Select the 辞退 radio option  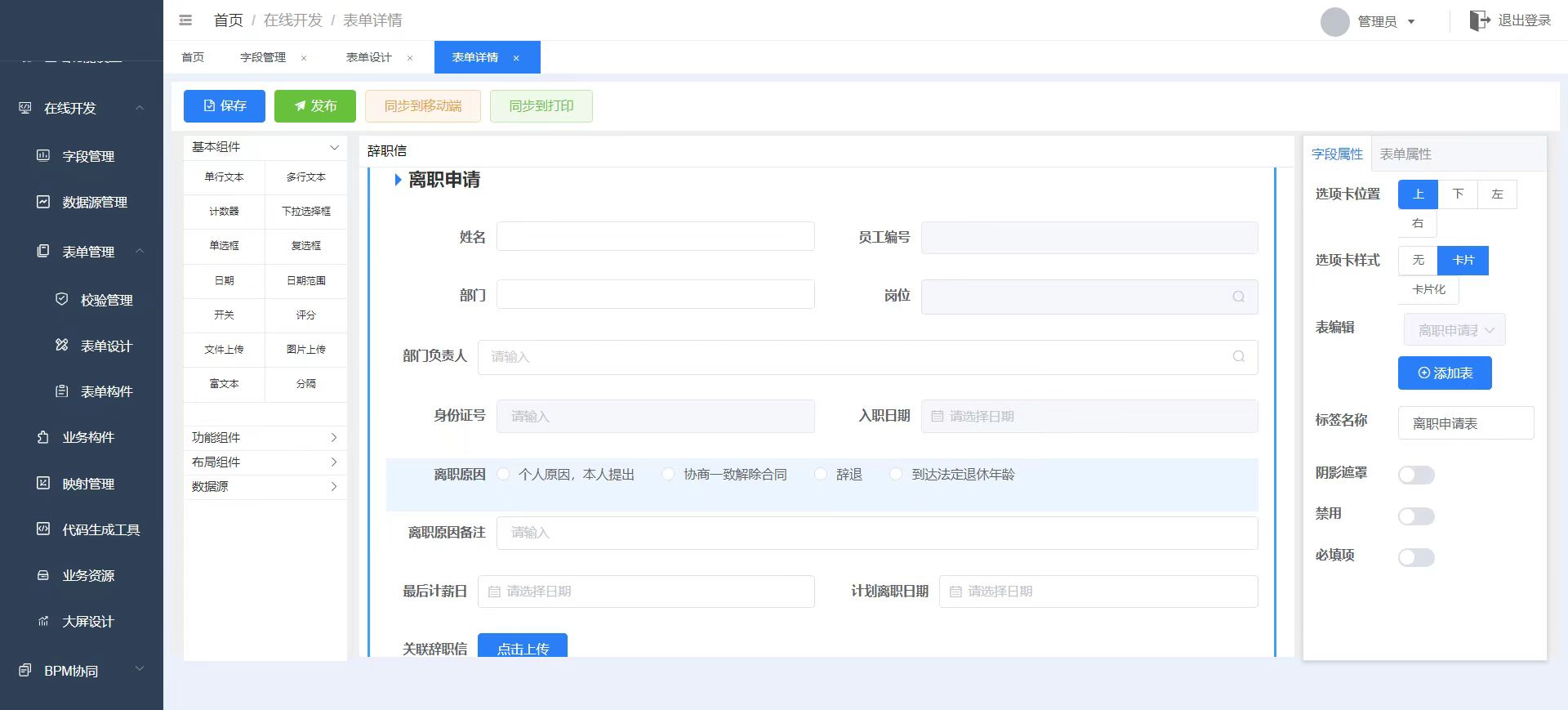pos(821,474)
